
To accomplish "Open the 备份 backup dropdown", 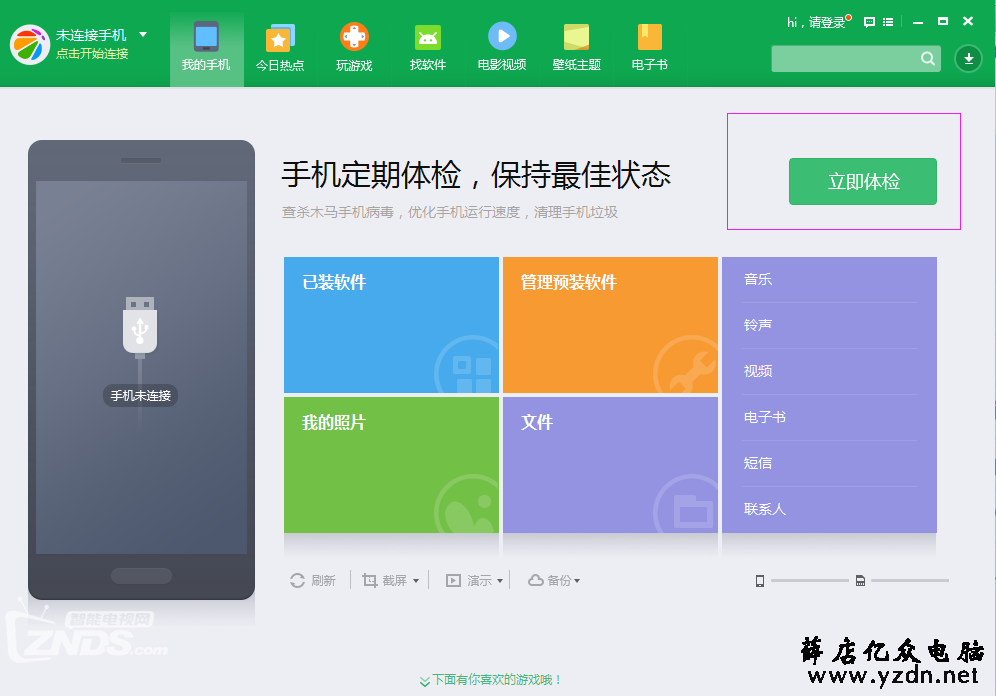I will pyautogui.click(x=554, y=580).
